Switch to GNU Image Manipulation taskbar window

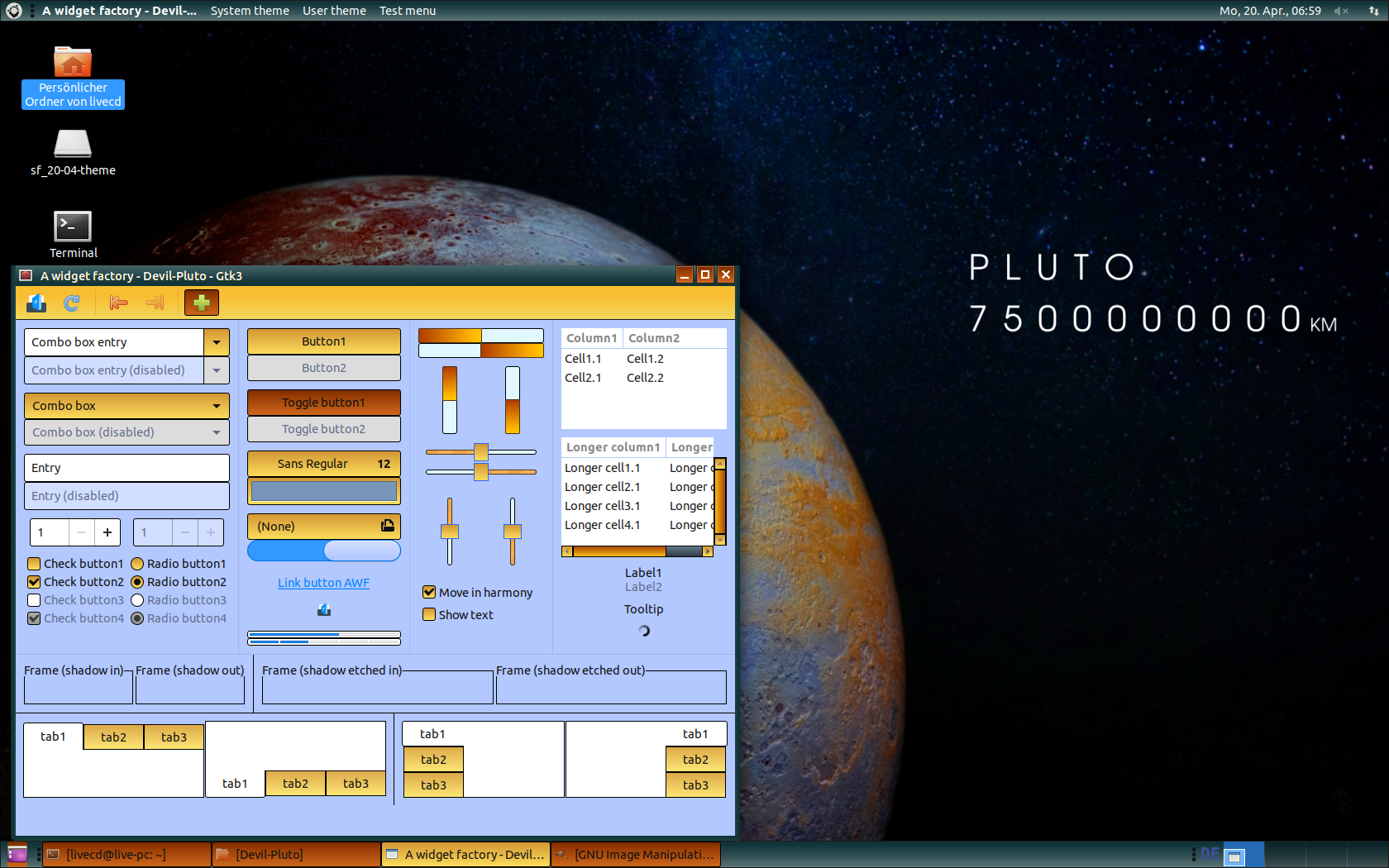(635, 855)
